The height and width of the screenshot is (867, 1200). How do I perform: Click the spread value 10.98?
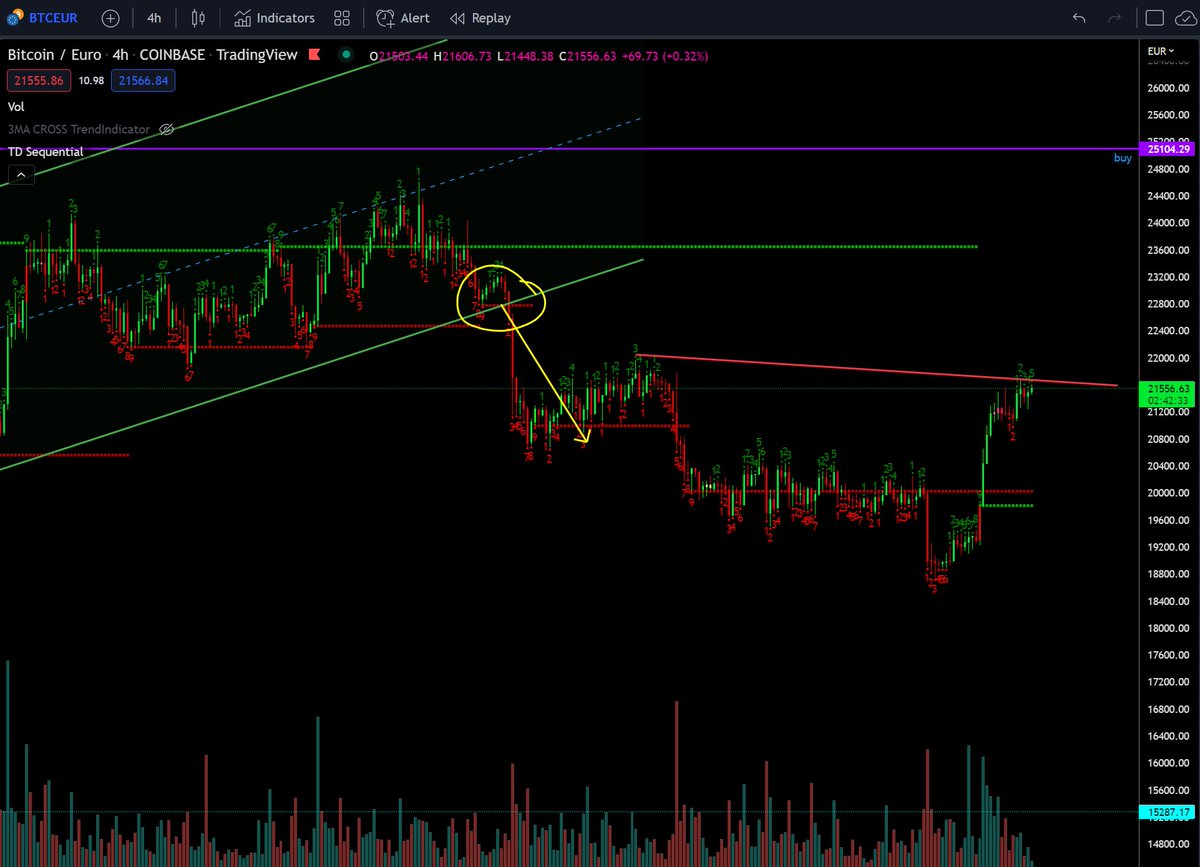tap(91, 80)
